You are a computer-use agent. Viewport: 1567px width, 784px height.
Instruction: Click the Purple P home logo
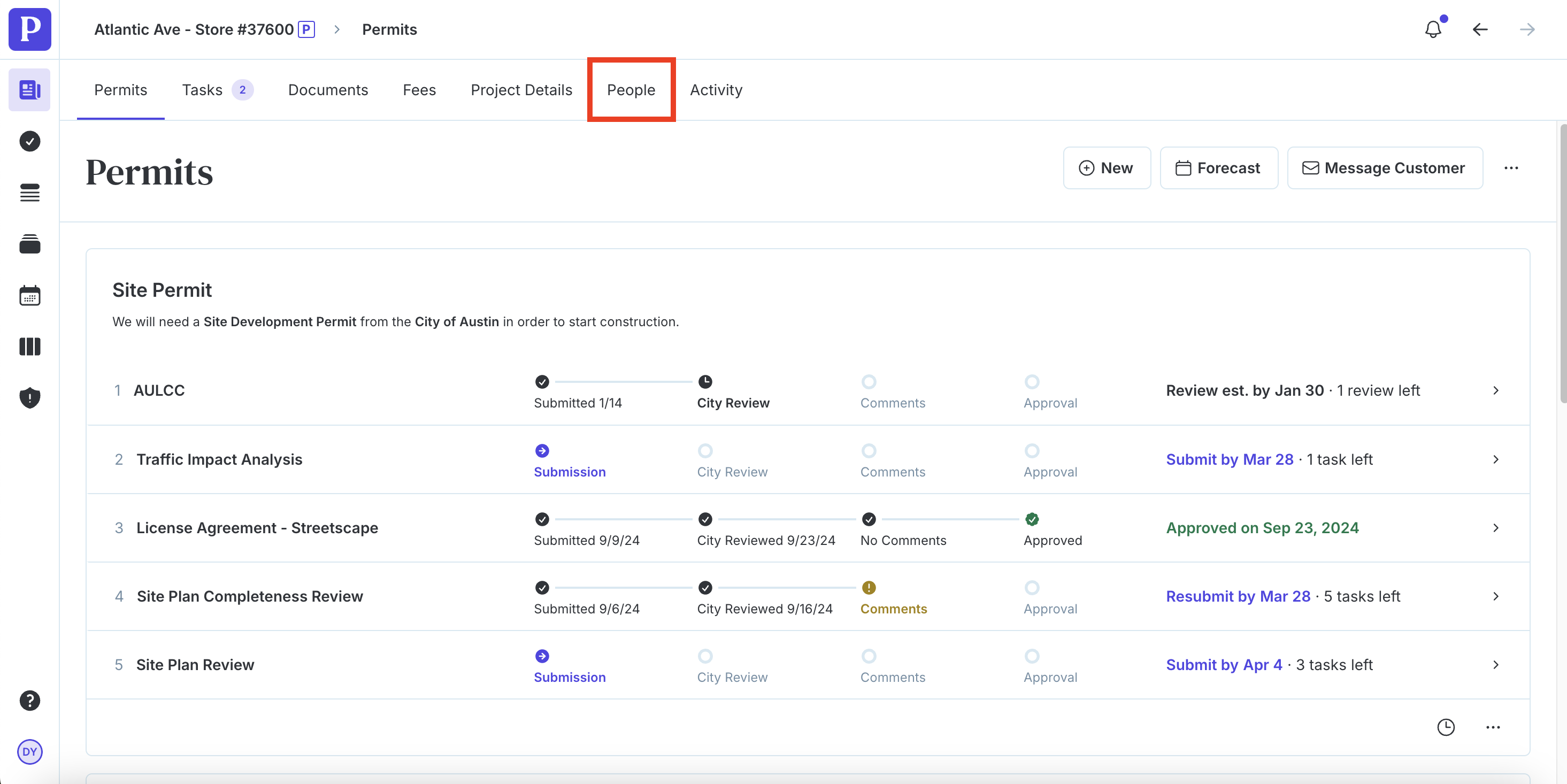(x=29, y=29)
